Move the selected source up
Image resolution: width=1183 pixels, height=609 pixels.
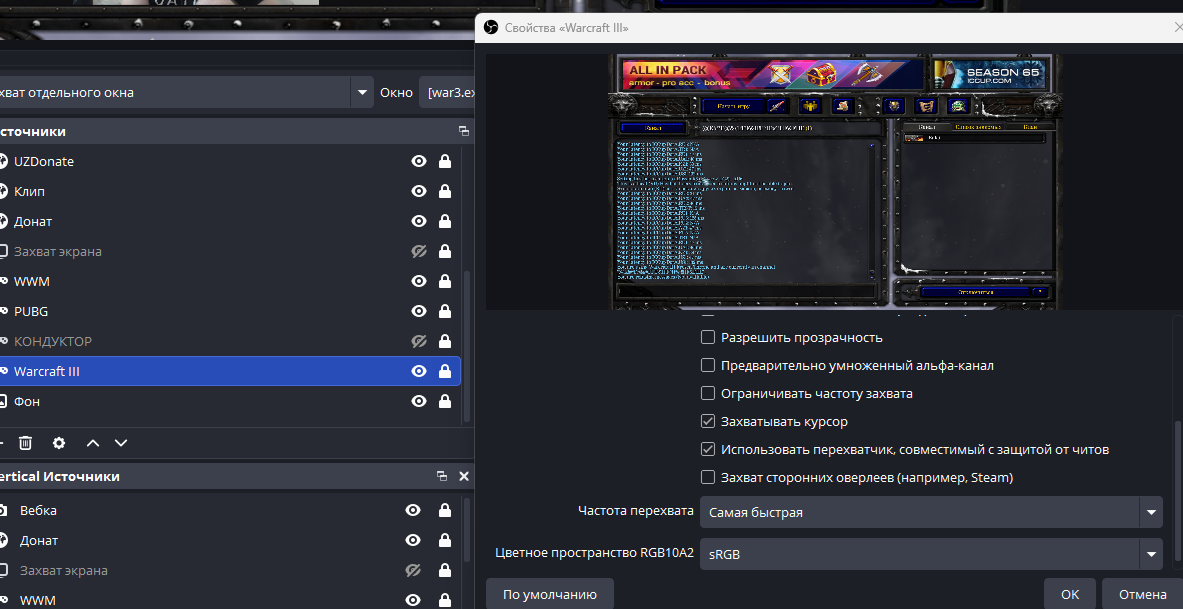tap(93, 443)
